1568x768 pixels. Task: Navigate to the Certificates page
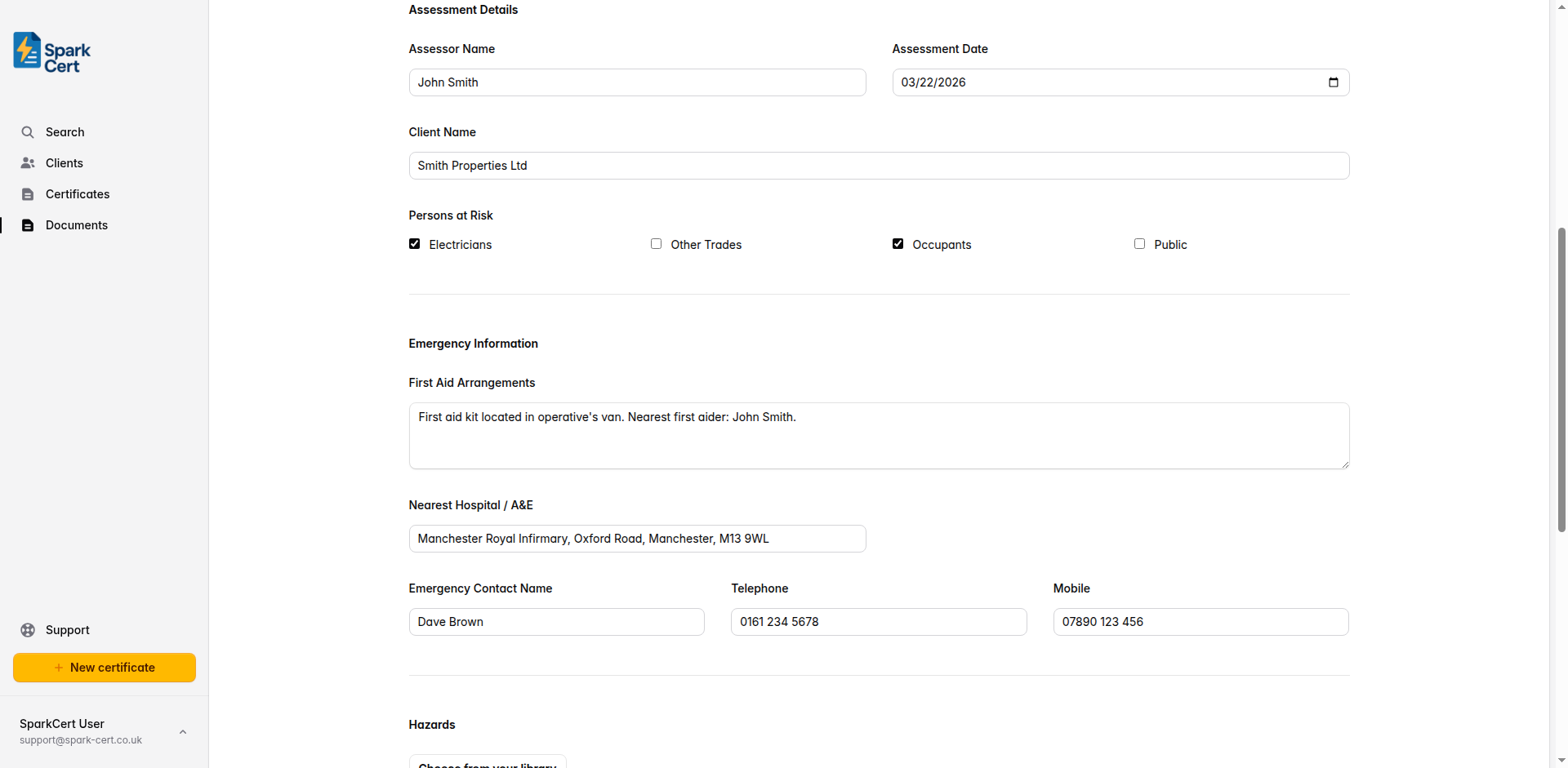click(x=77, y=193)
